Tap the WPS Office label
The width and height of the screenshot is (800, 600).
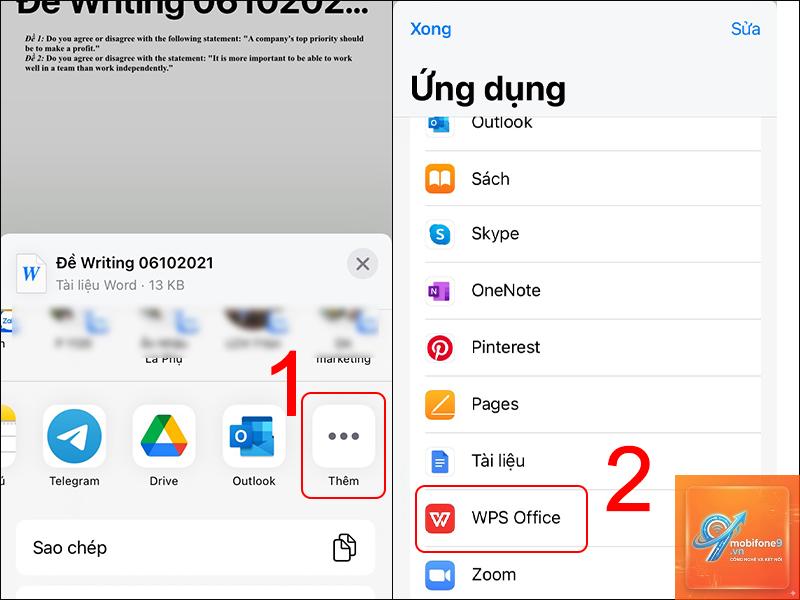click(516, 517)
